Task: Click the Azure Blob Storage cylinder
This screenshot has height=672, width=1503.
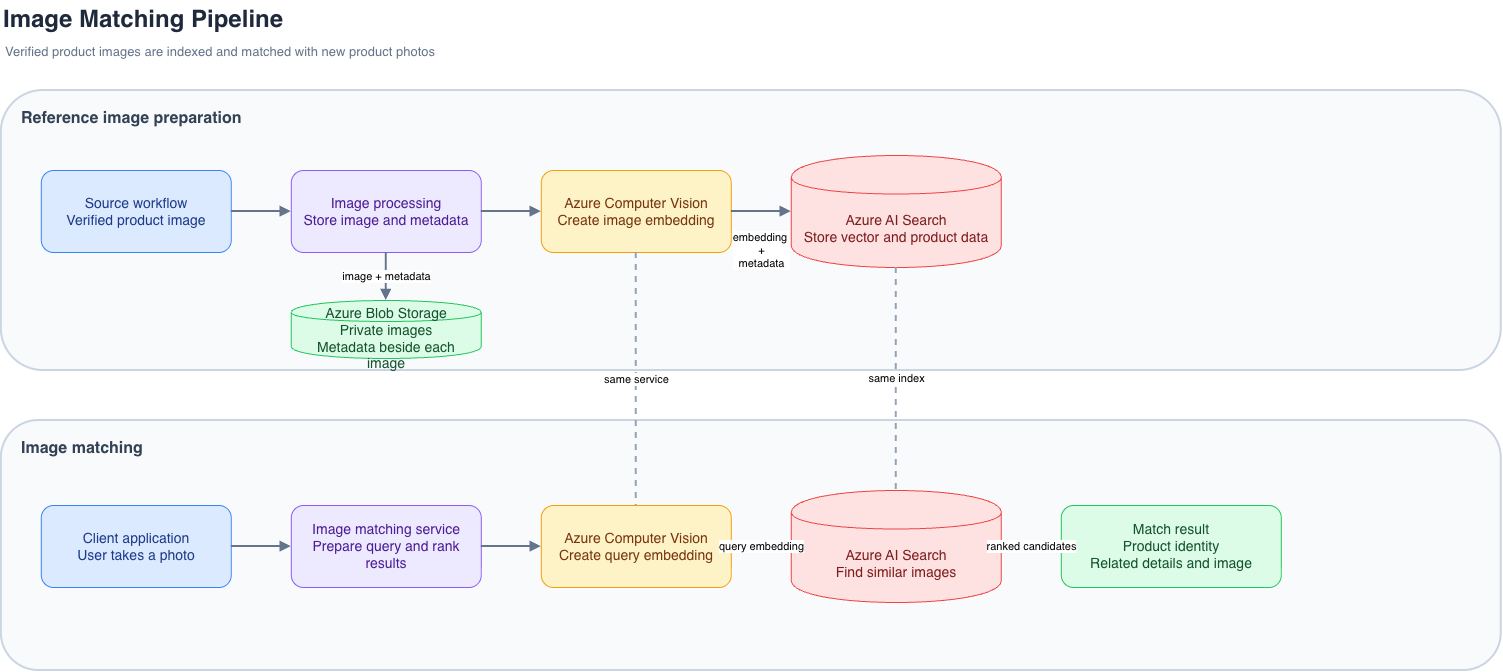Action: [x=386, y=329]
